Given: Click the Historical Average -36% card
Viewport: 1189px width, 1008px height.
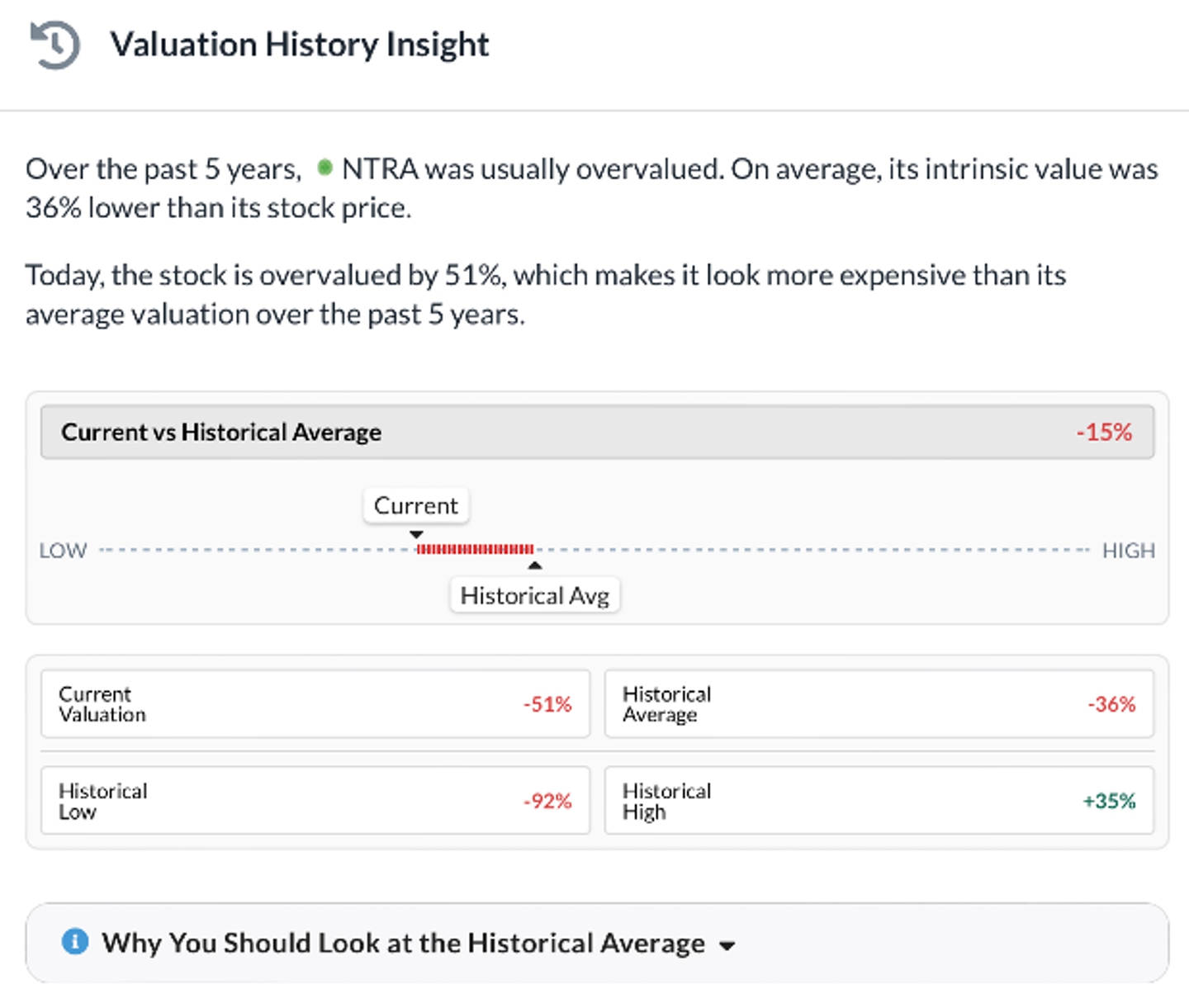Looking at the screenshot, I should point(879,704).
